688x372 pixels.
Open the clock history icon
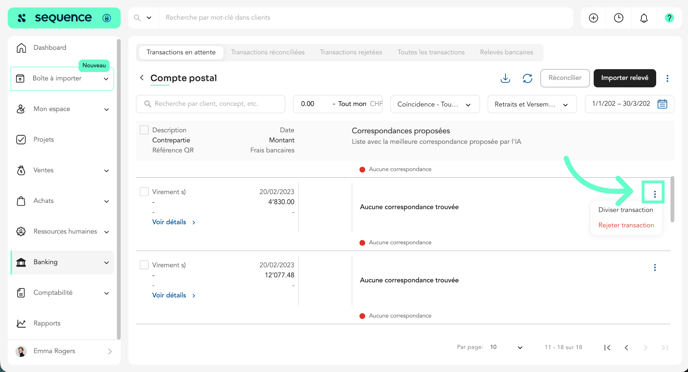[x=618, y=18]
